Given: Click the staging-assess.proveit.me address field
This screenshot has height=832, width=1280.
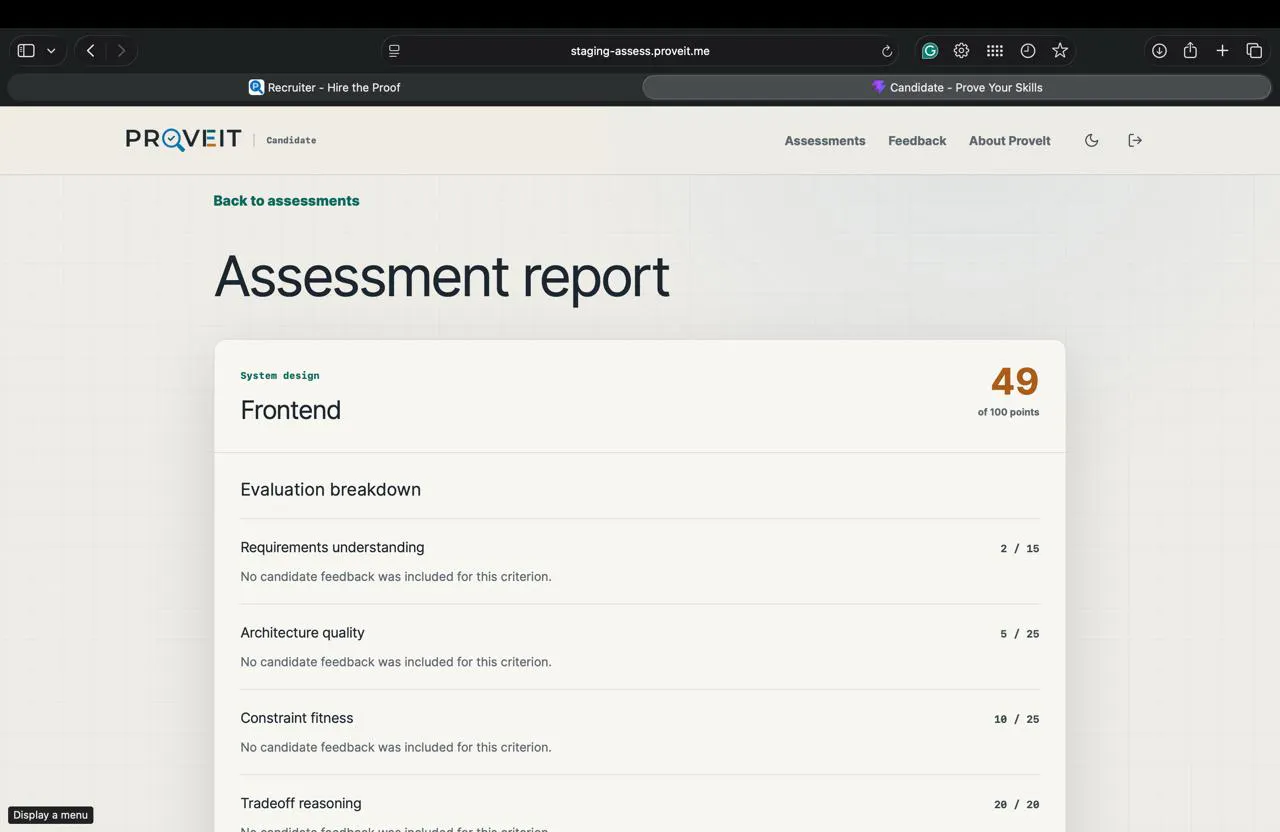Looking at the screenshot, I should [640, 51].
